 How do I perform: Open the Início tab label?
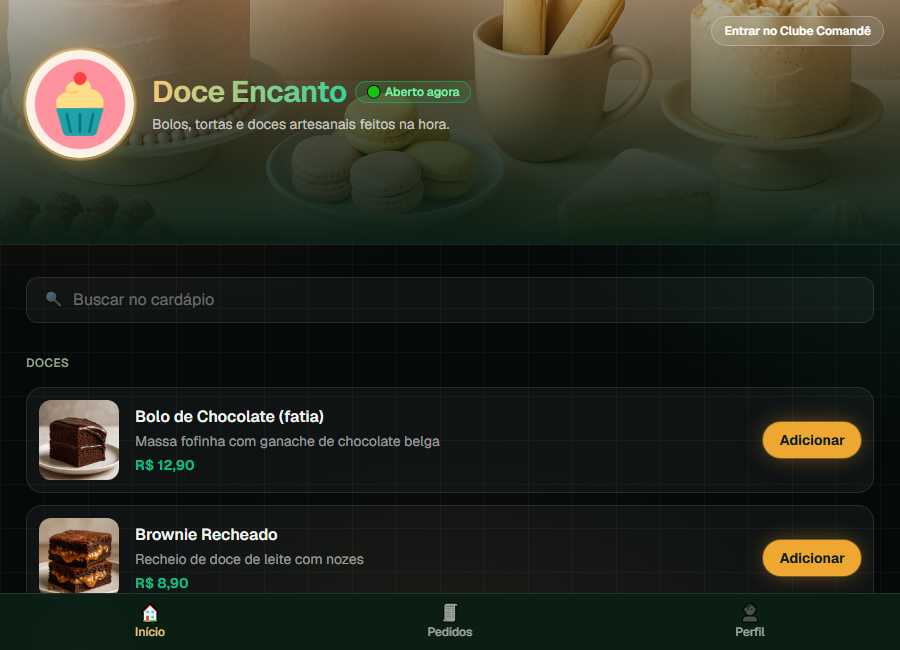150,632
